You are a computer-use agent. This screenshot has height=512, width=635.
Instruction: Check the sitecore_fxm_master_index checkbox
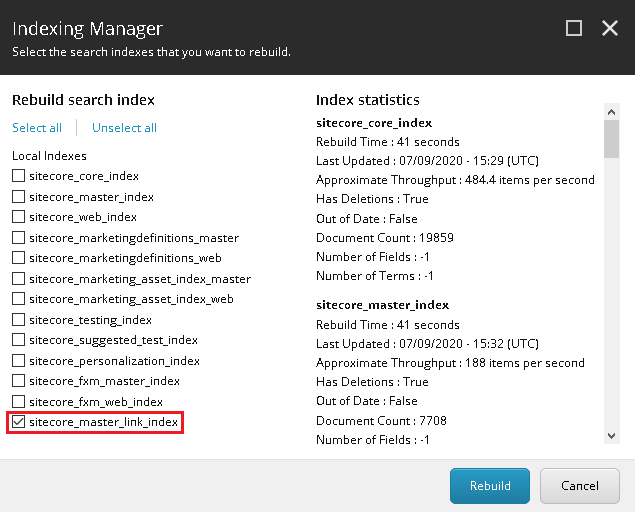[x=18, y=381]
